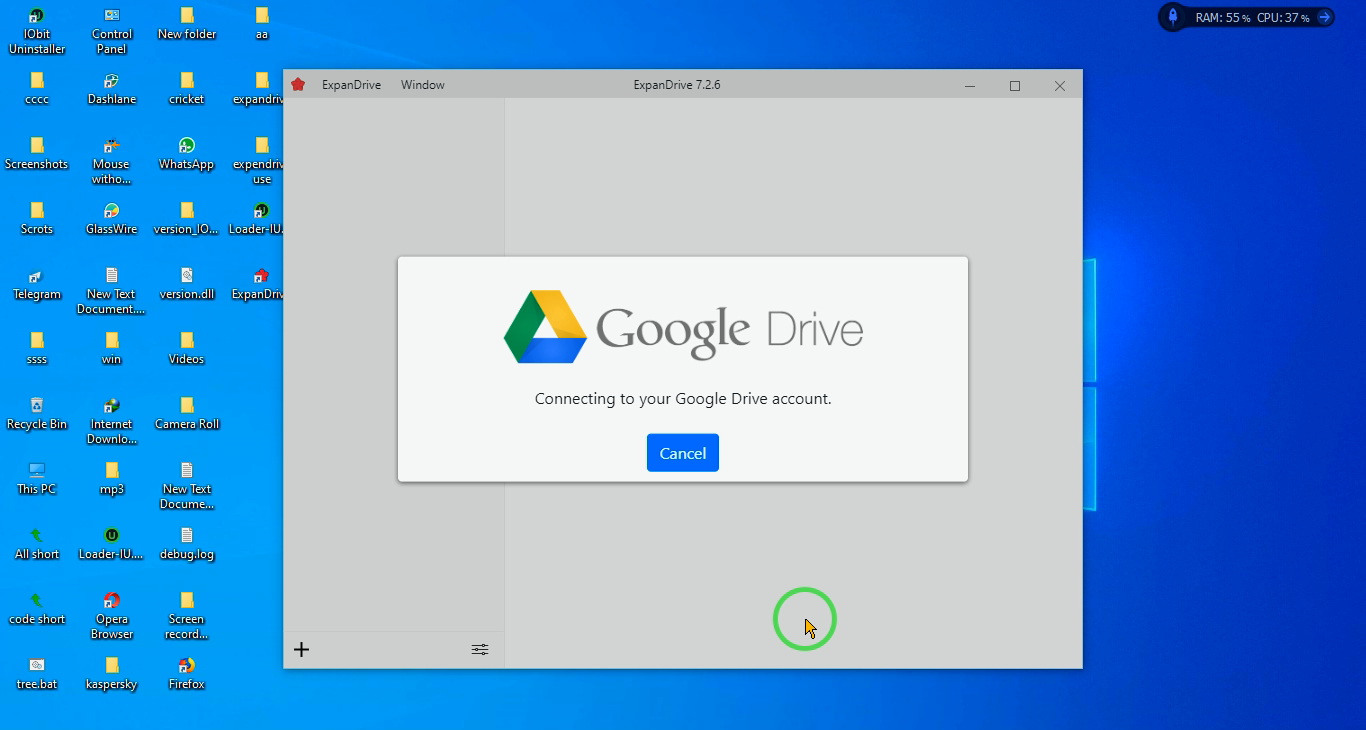Viewport: 1366px width, 730px height.
Task: Select the WhatsApp desktop shortcut
Action: [187, 154]
